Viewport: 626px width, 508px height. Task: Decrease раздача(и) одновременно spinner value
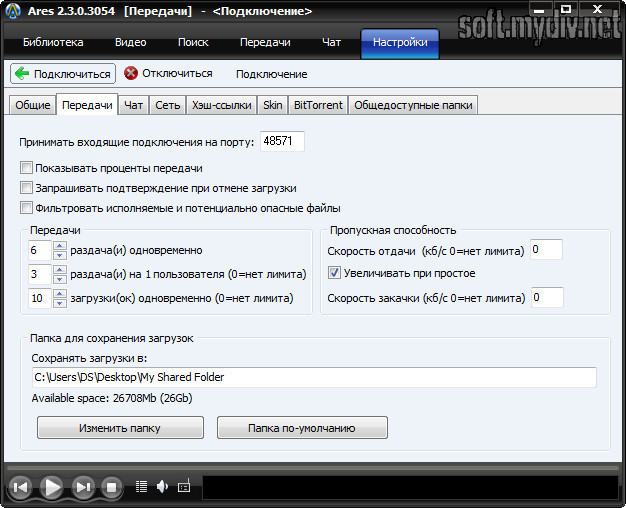(x=59, y=255)
